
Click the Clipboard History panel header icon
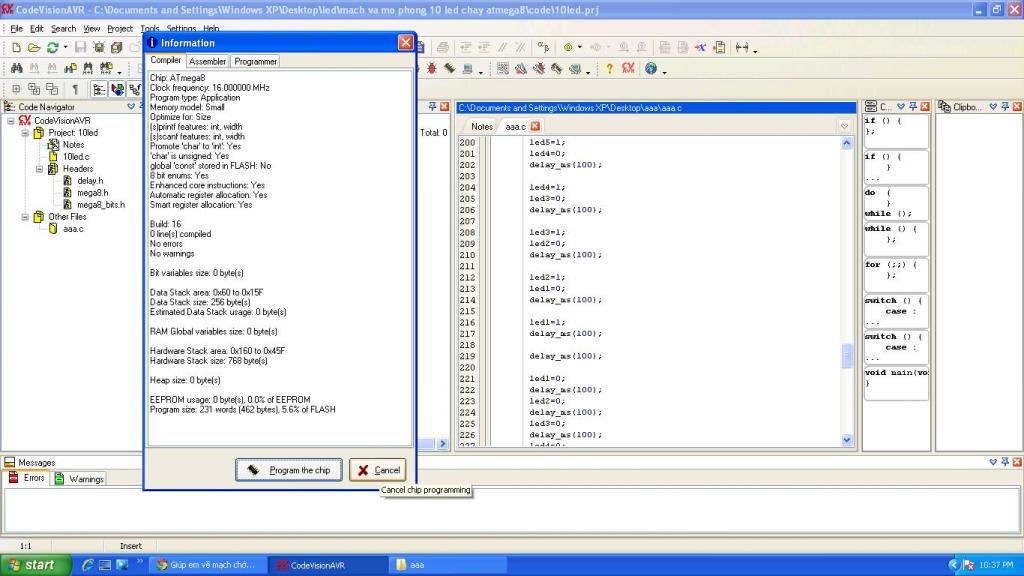tap(944, 106)
